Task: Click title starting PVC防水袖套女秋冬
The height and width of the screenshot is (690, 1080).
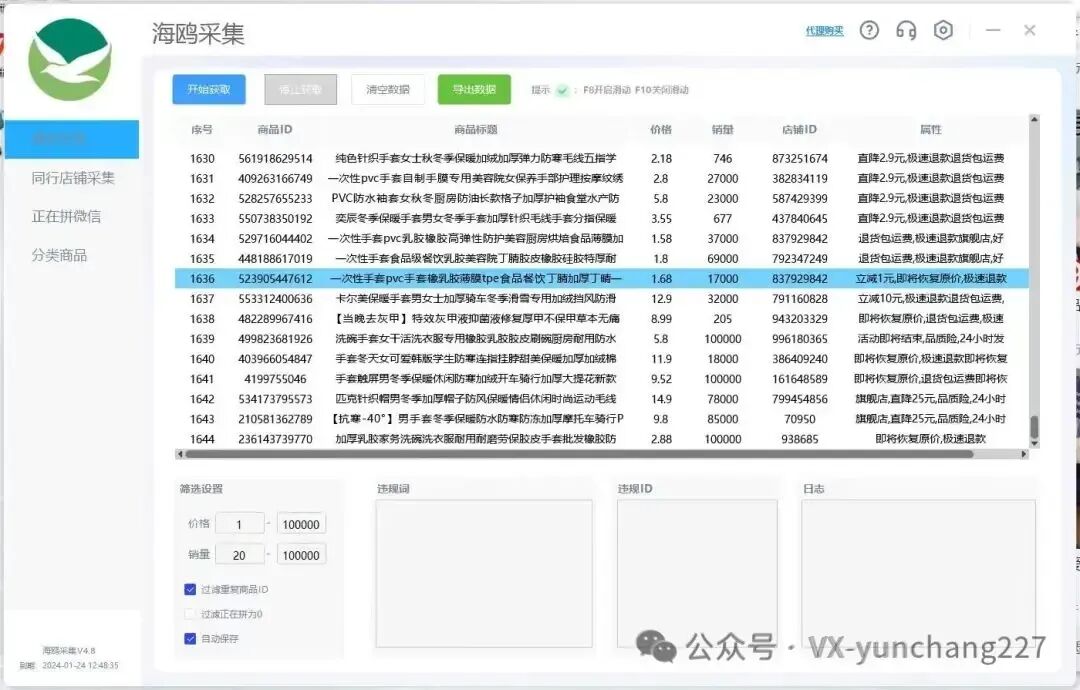Action: (475, 198)
